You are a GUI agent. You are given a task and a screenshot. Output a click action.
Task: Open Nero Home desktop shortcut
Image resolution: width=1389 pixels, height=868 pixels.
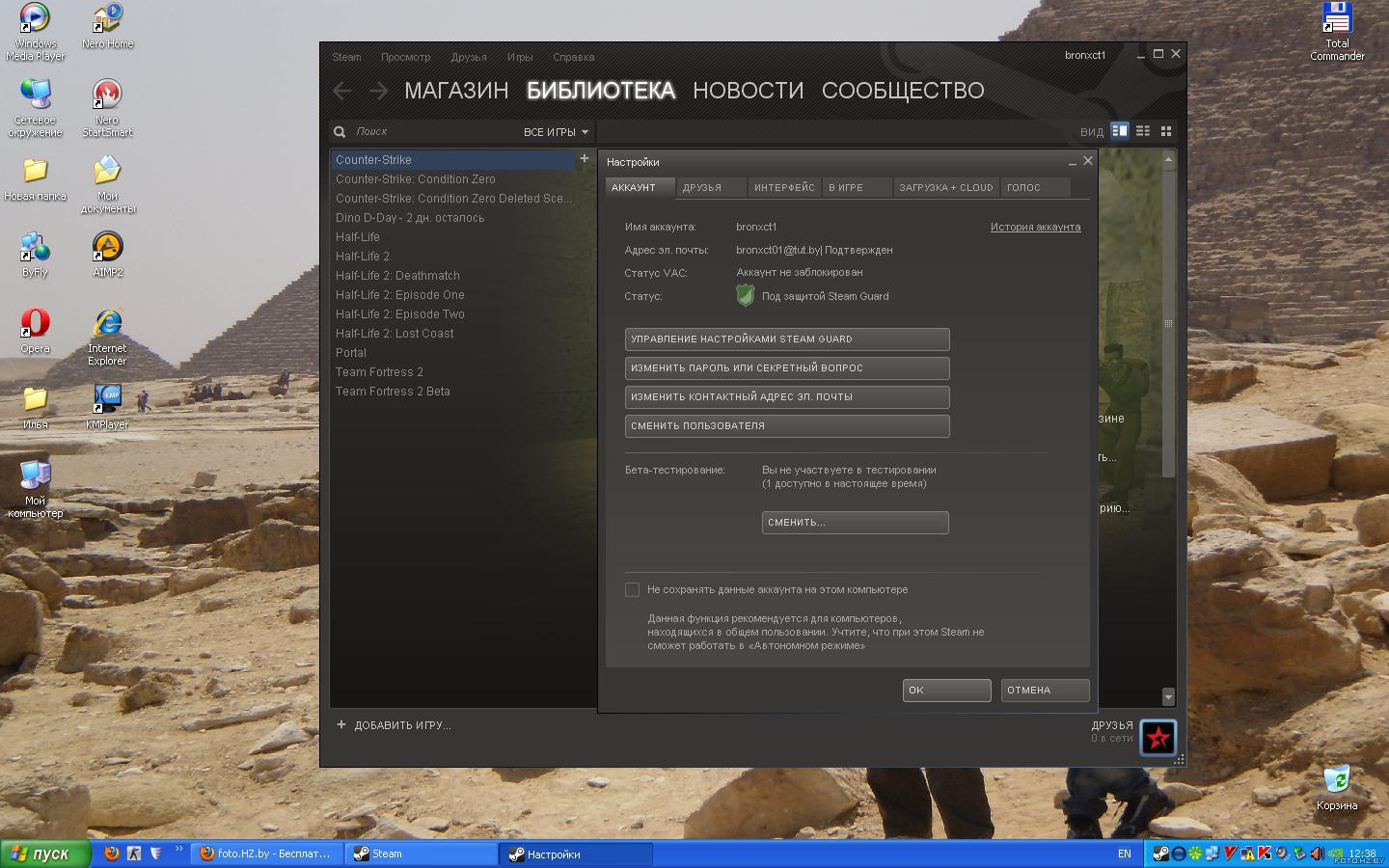coord(108,26)
